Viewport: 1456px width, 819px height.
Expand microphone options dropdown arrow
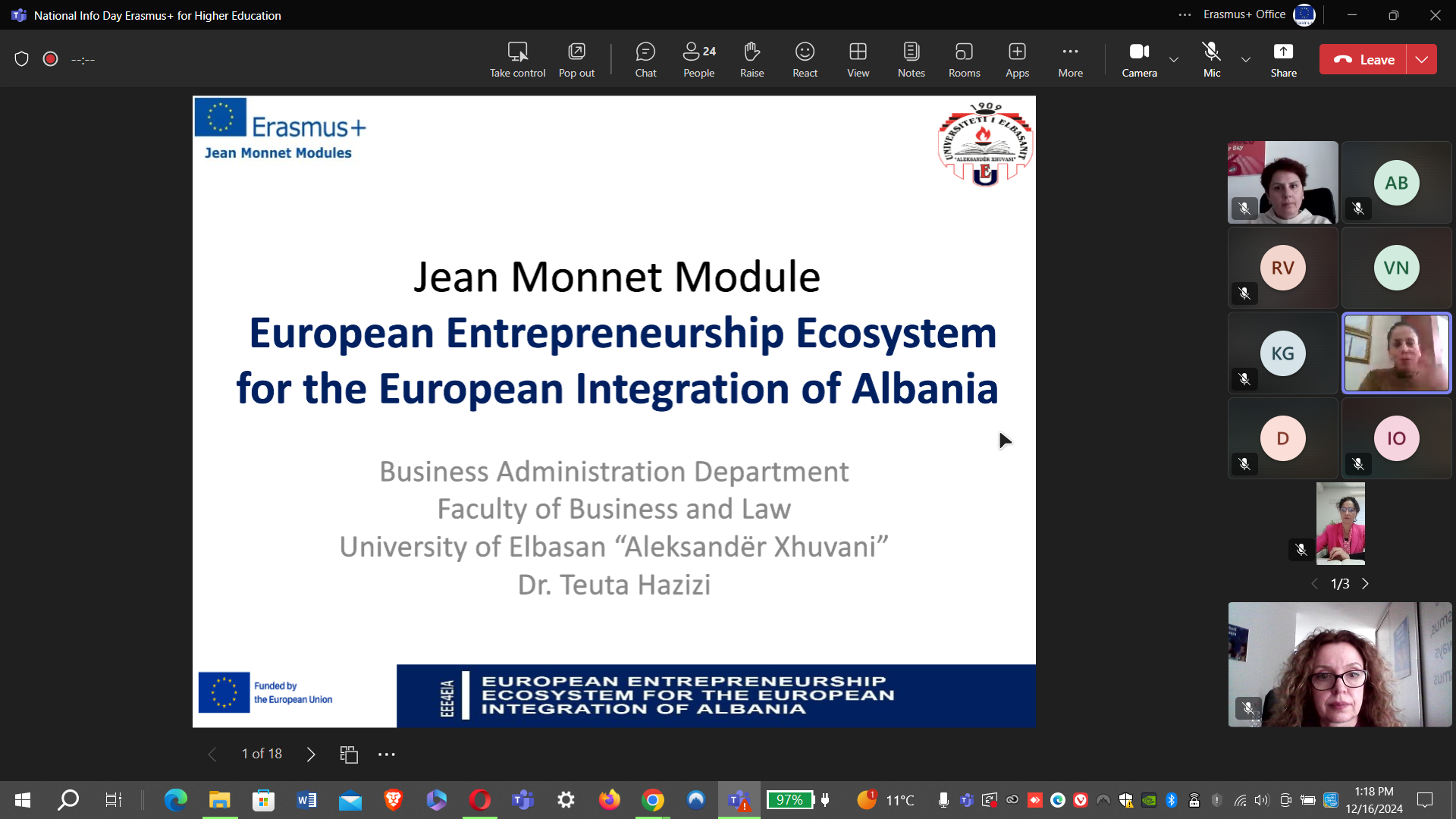(1246, 59)
